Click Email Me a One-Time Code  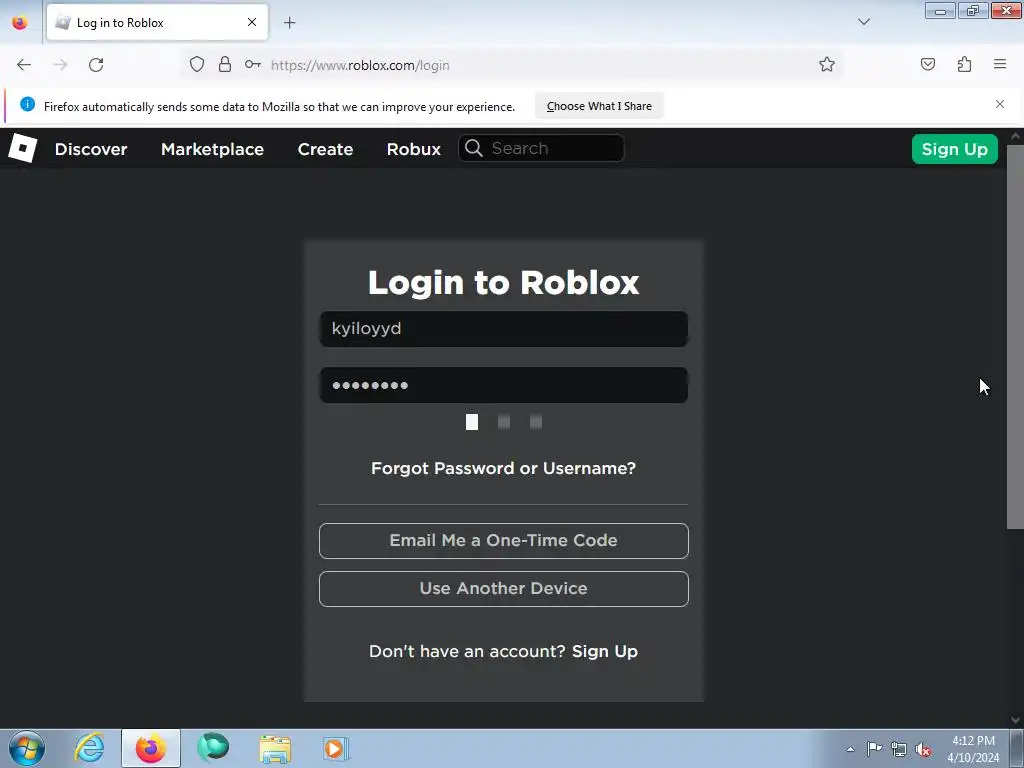[x=504, y=541]
